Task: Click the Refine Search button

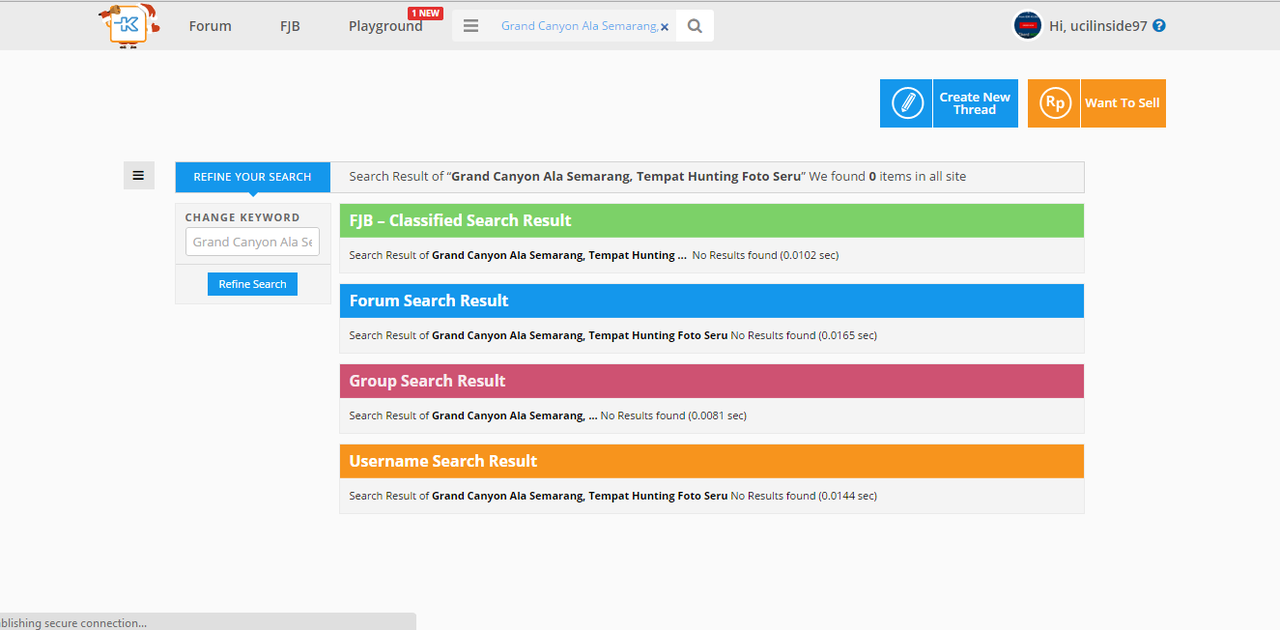Action: point(252,284)
